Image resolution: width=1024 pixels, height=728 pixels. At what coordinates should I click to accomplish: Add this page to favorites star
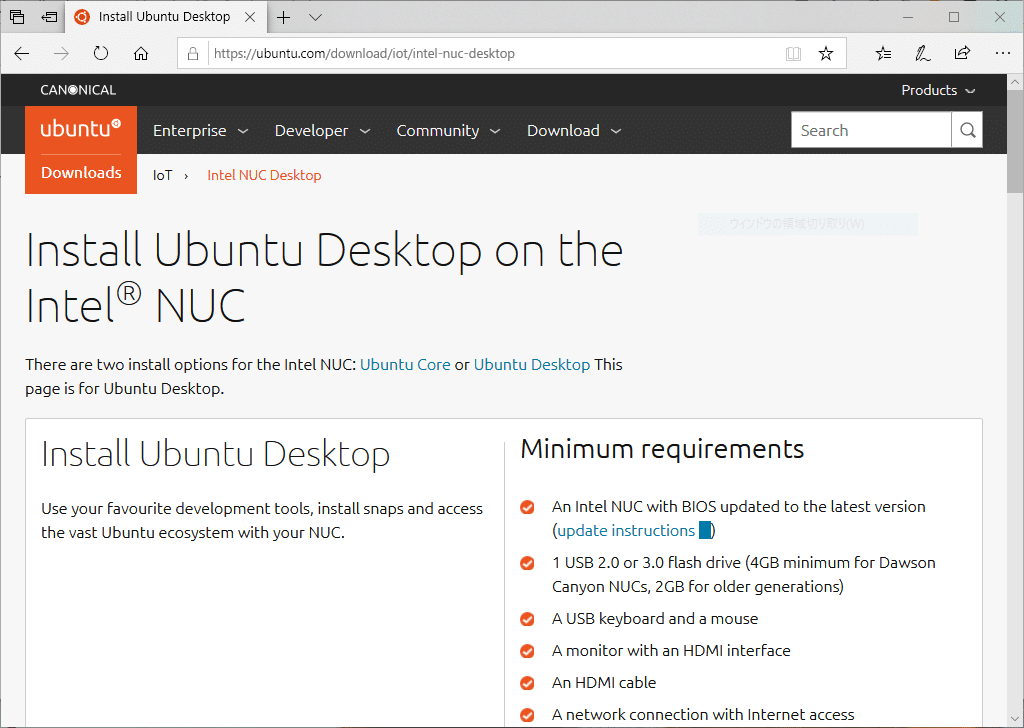[x=826, y=54]
